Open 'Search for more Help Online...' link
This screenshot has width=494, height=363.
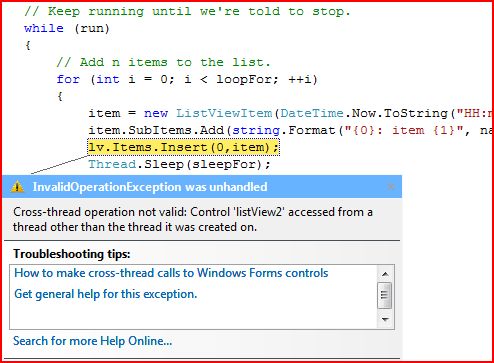pyautogui.click(x=92, y=341)
